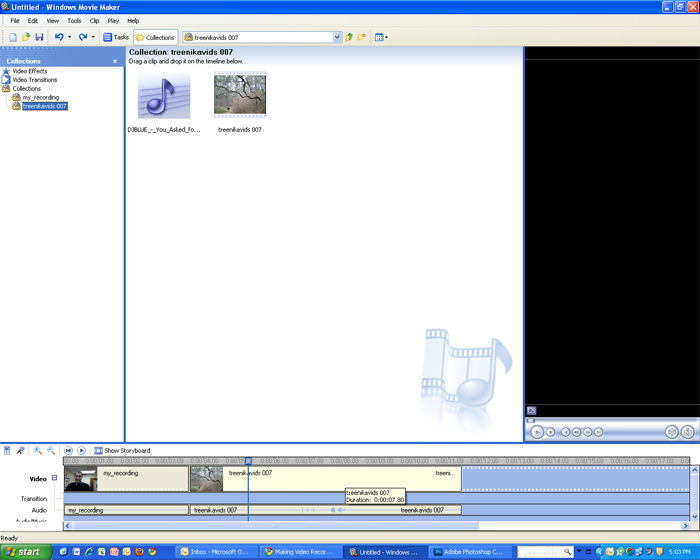Viewport: 700px width, 560px height.
Task: Zoom out on the timeline
Action: [51, 451]
